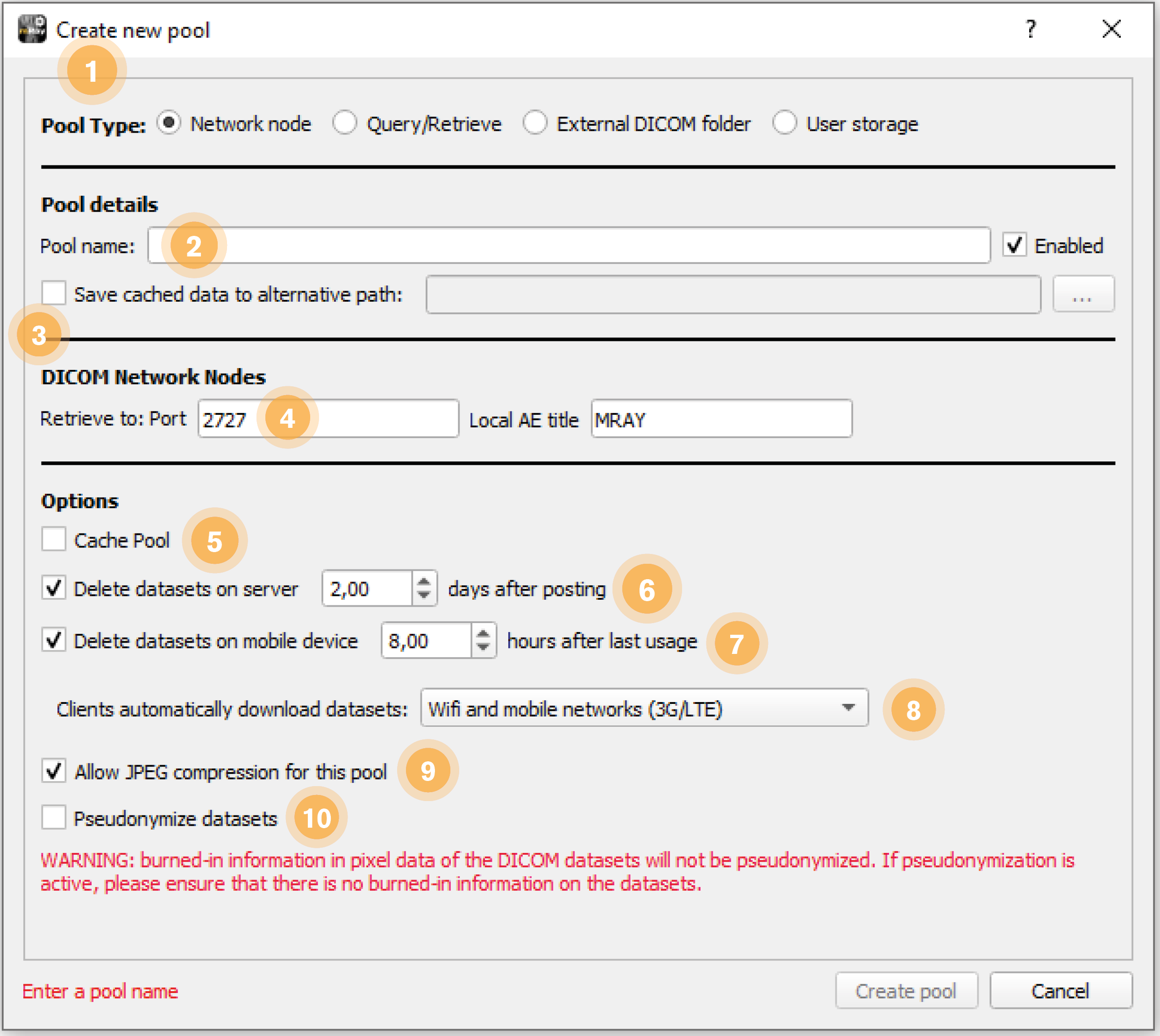Select the Query/Retrieve pool type
1160x1036 pixels.
[345, 123]
